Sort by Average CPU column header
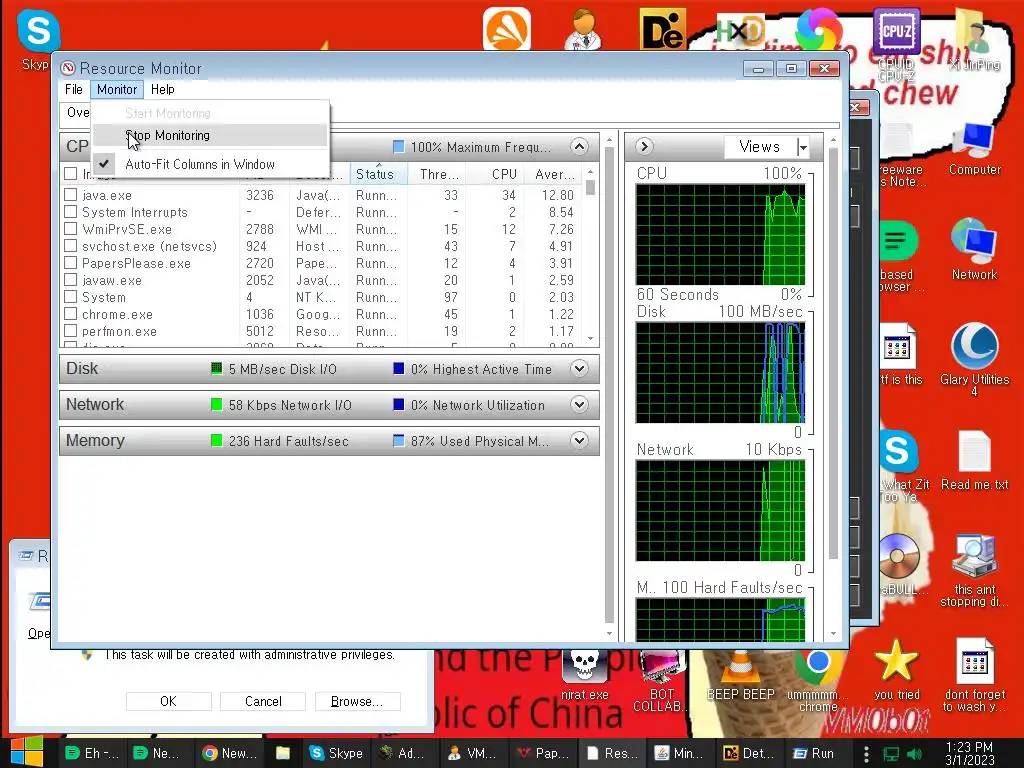The height and width of the screenshot is (768, 1024). pos(553,174)
